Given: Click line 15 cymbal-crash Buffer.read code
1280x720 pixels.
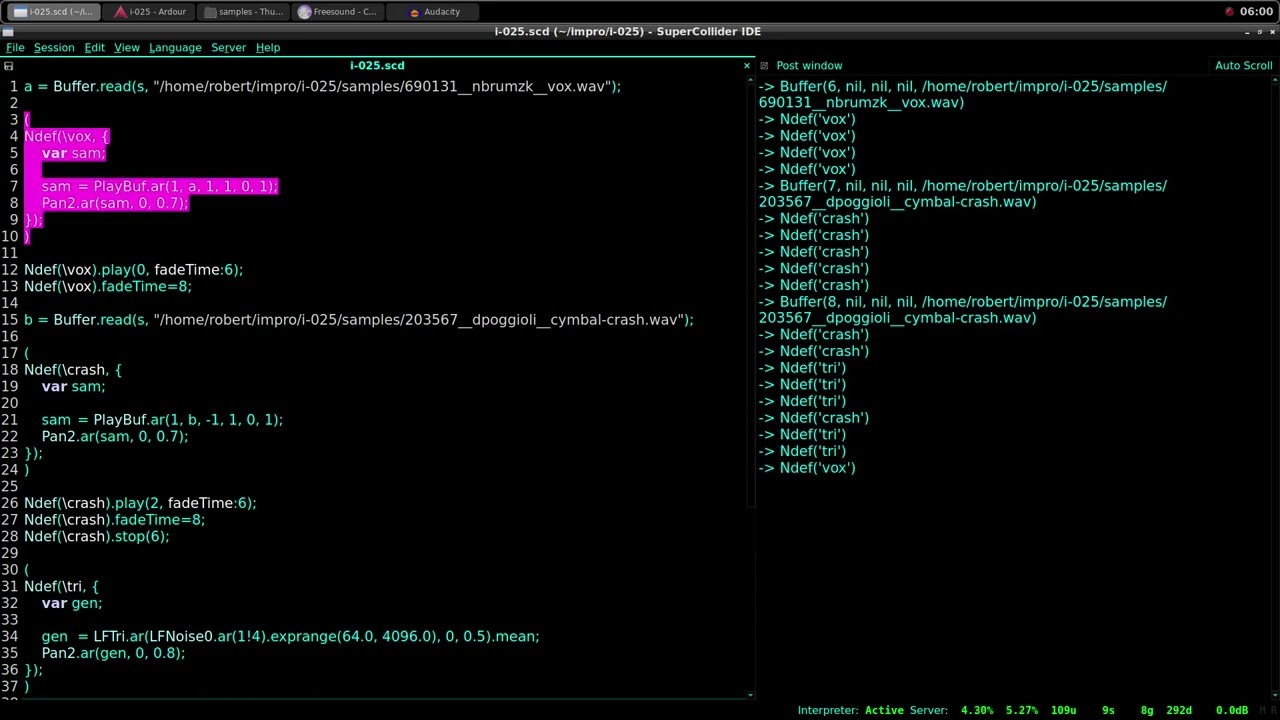Looking at the screenshot, I should (358, 319).
